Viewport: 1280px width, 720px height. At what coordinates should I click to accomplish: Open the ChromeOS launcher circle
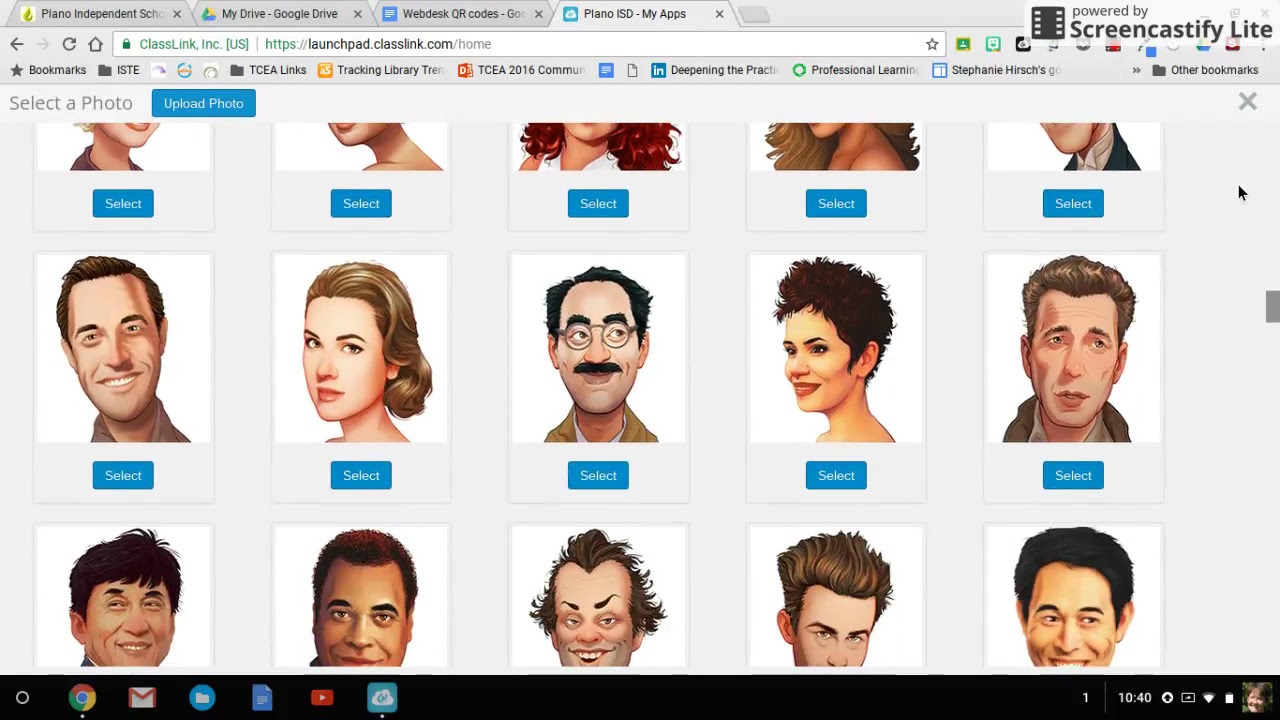point(22,698)
